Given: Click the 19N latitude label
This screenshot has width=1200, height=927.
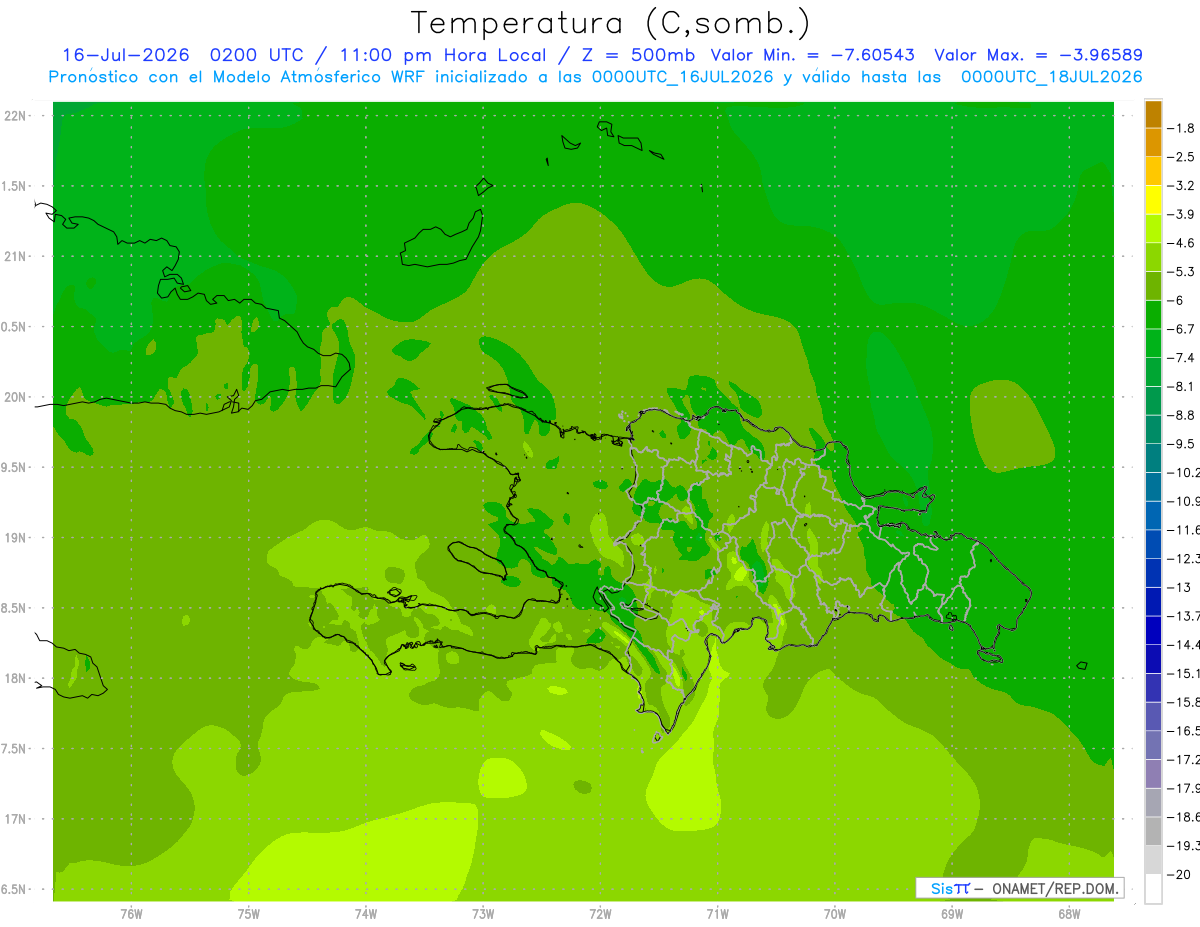Looking at the screenshot, I should click(14, 538).
